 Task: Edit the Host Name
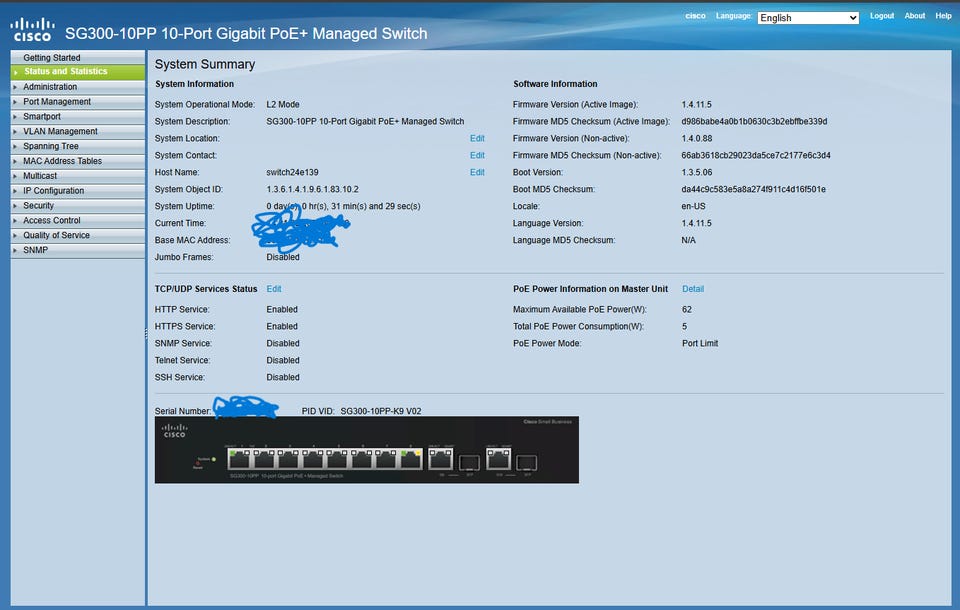point(477,173)
